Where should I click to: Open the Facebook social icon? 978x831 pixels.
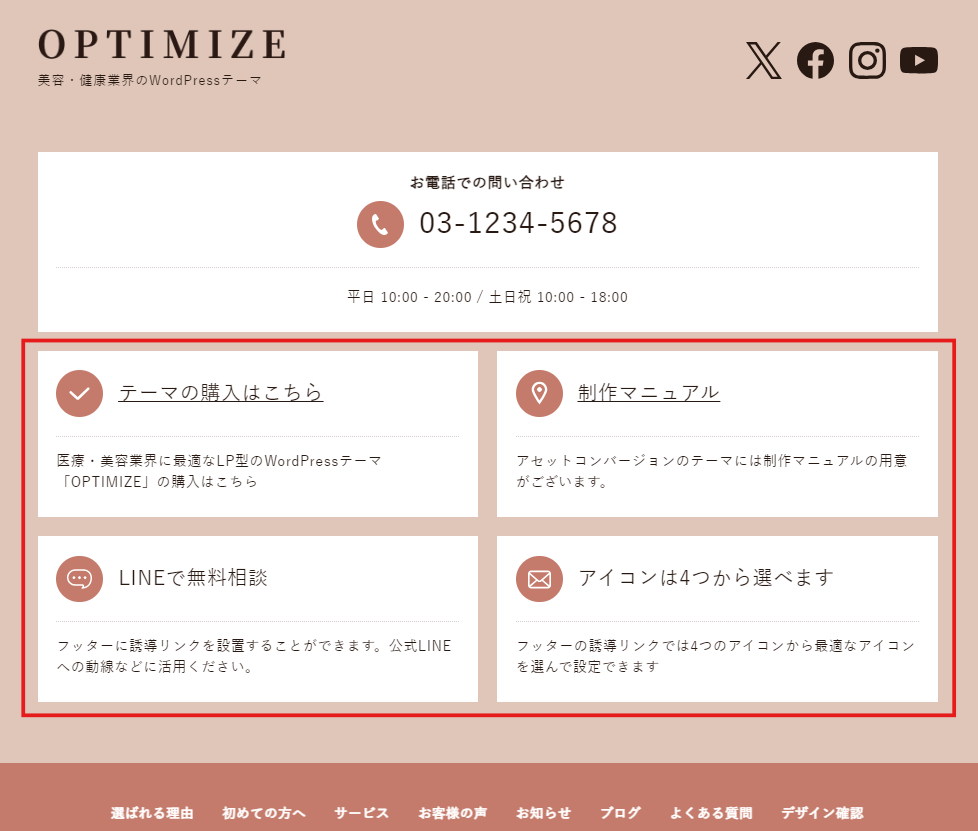click(815, 61)
